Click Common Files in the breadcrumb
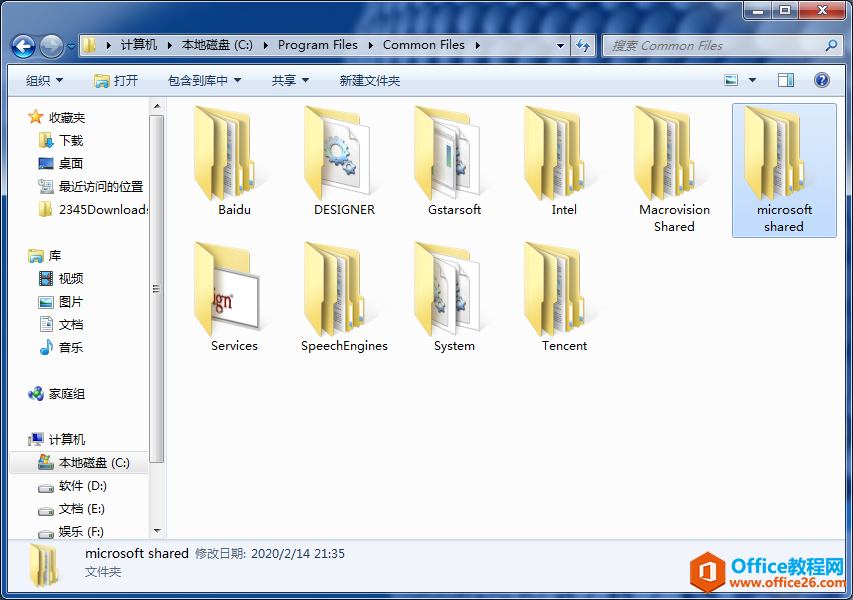Viewport: 853px width, 600px height. tap(424, 45)
